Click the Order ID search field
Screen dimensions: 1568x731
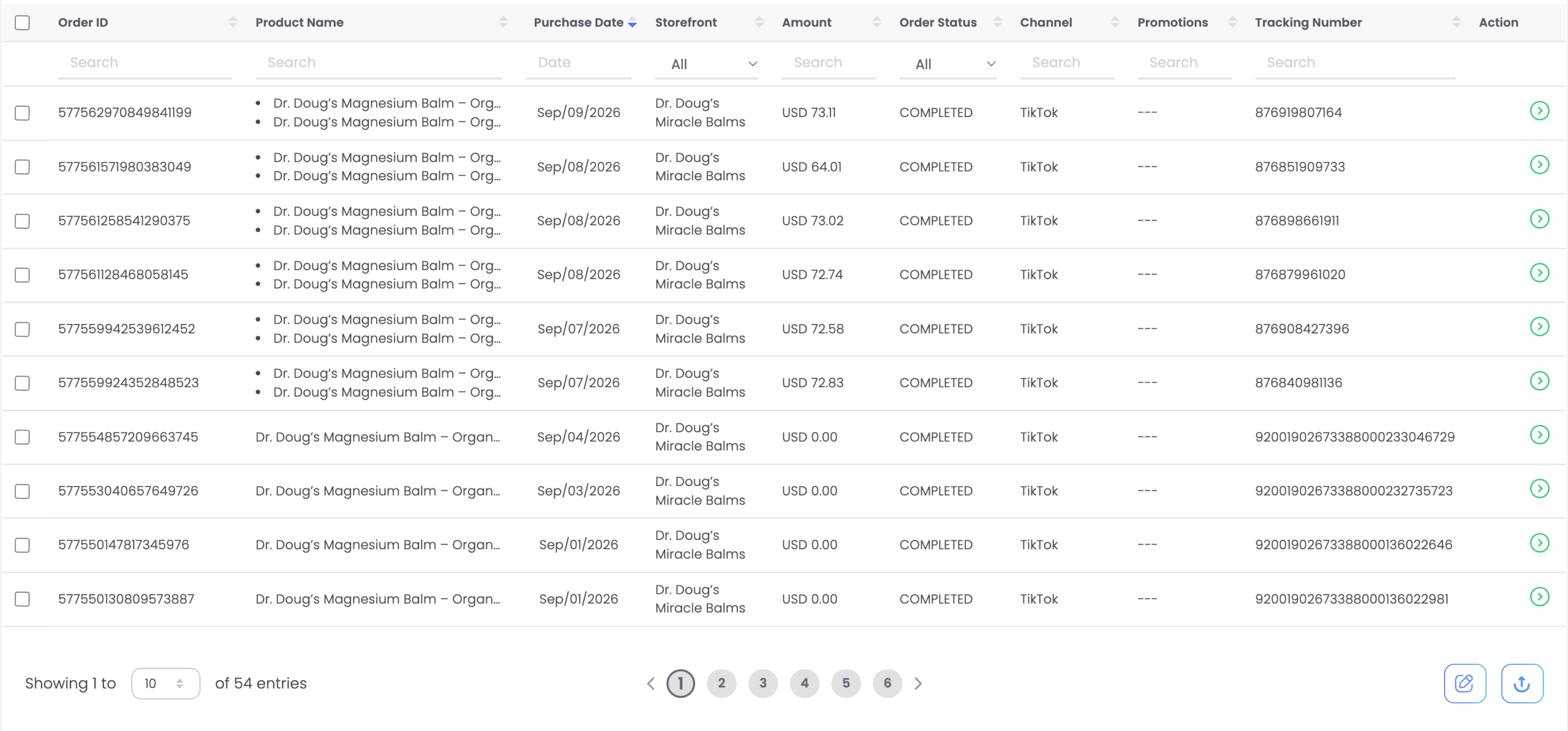145,63
